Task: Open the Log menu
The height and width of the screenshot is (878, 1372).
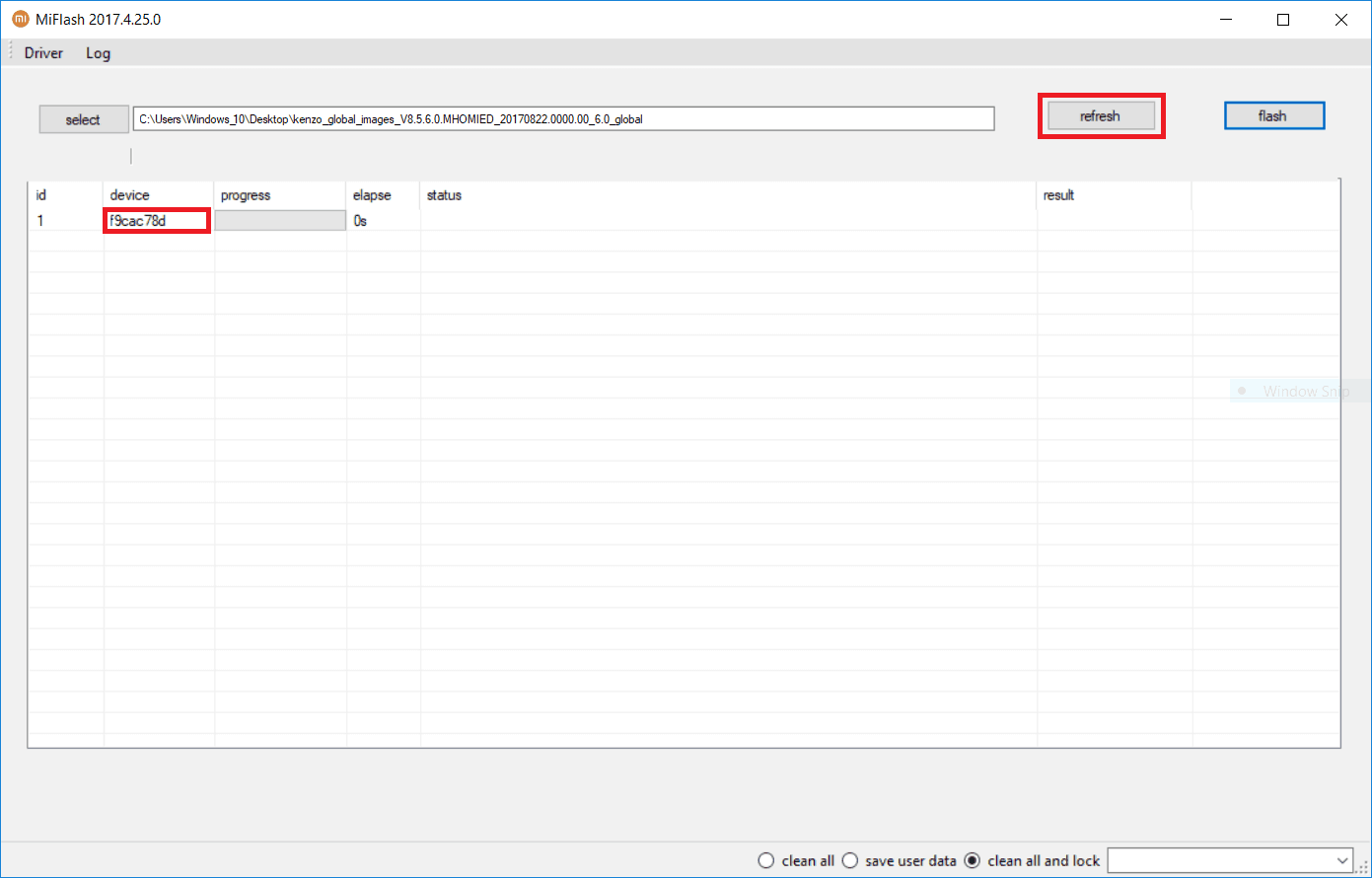Action: pyautogui.click(x=98, y=53)
